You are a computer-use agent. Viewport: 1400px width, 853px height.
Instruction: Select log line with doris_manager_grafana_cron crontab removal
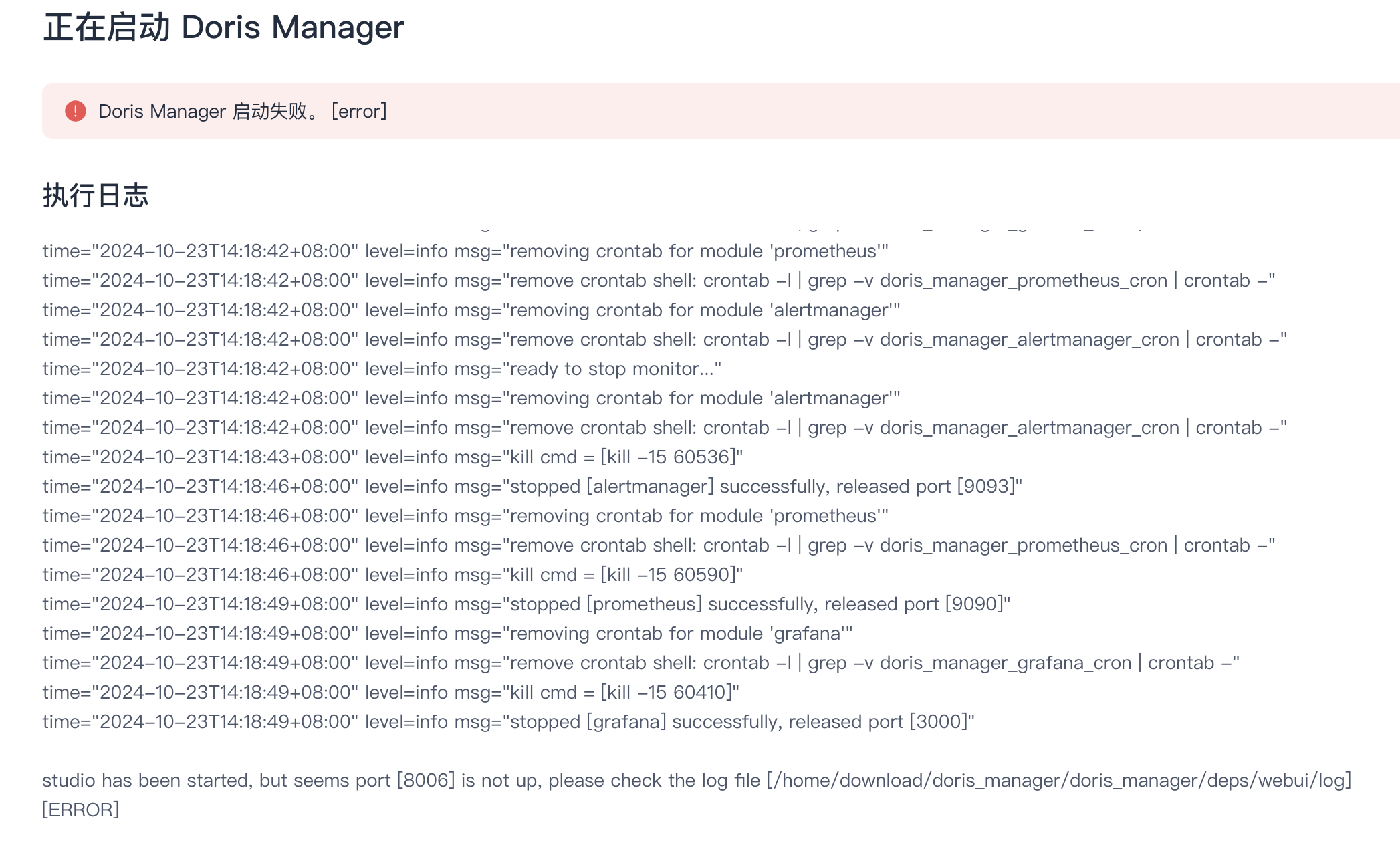(x=641, y=663)
